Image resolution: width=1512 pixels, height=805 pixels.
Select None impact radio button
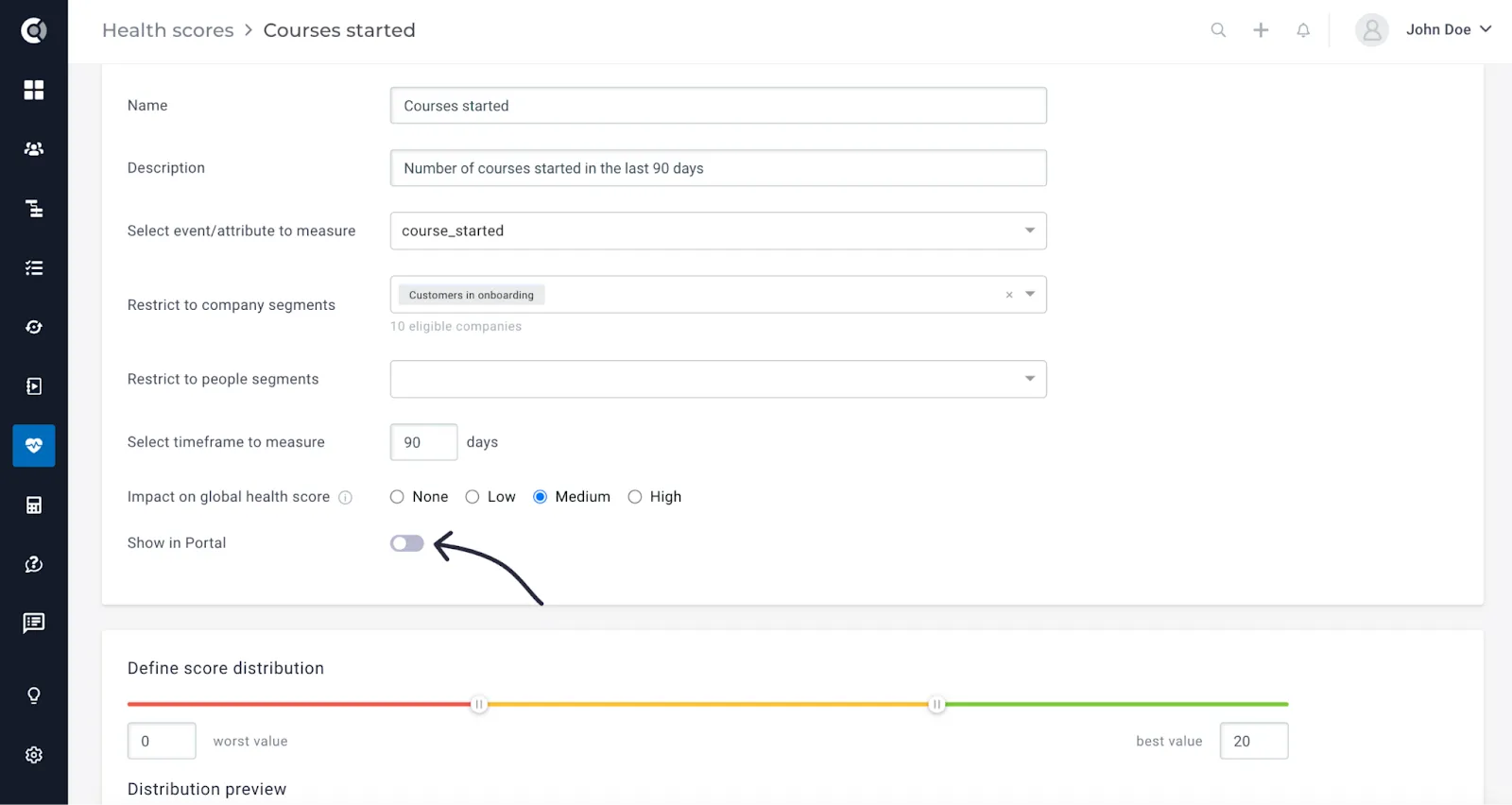click(397, 497)
